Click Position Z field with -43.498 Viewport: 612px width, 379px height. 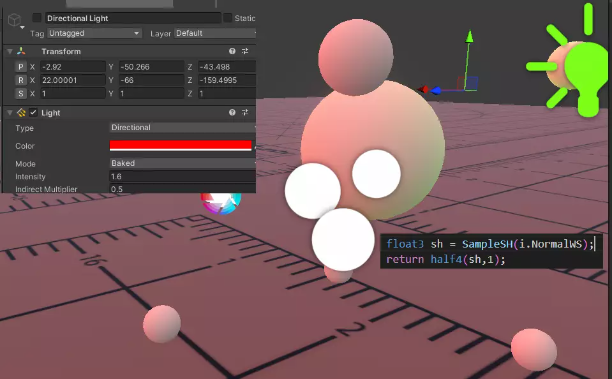click(227, 67)
